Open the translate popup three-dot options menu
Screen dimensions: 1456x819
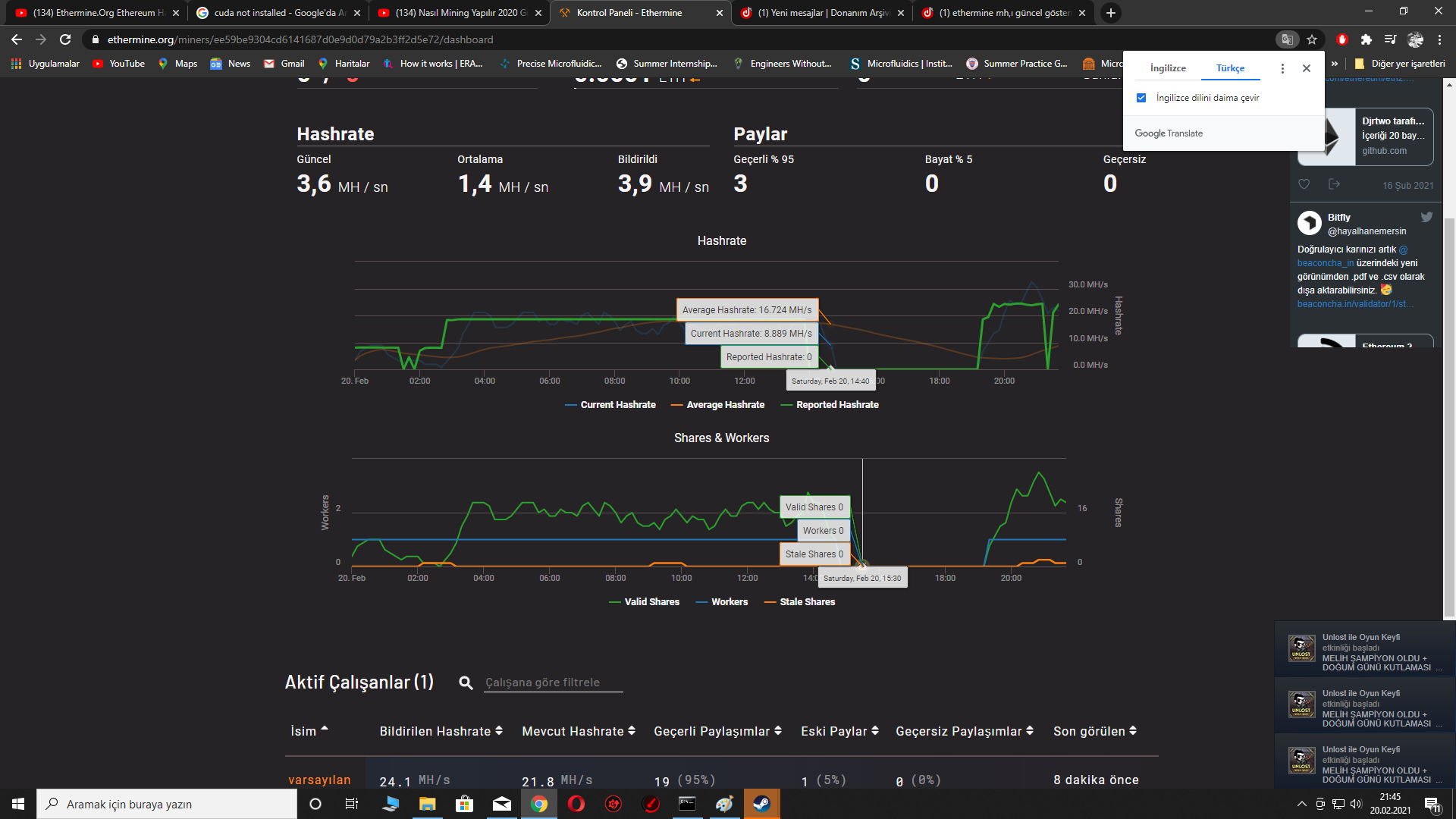coord(1282,68)
